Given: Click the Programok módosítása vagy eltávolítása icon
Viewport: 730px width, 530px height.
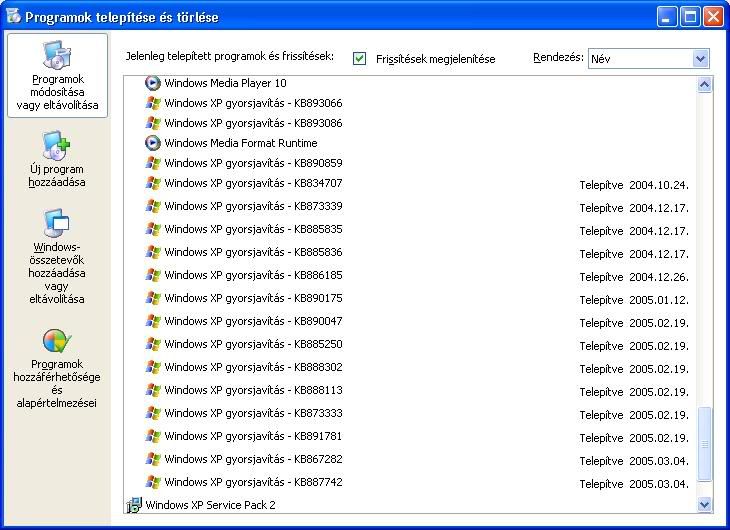Looking at the screenshot, I should pyautogui.click(x=57, y=55).
